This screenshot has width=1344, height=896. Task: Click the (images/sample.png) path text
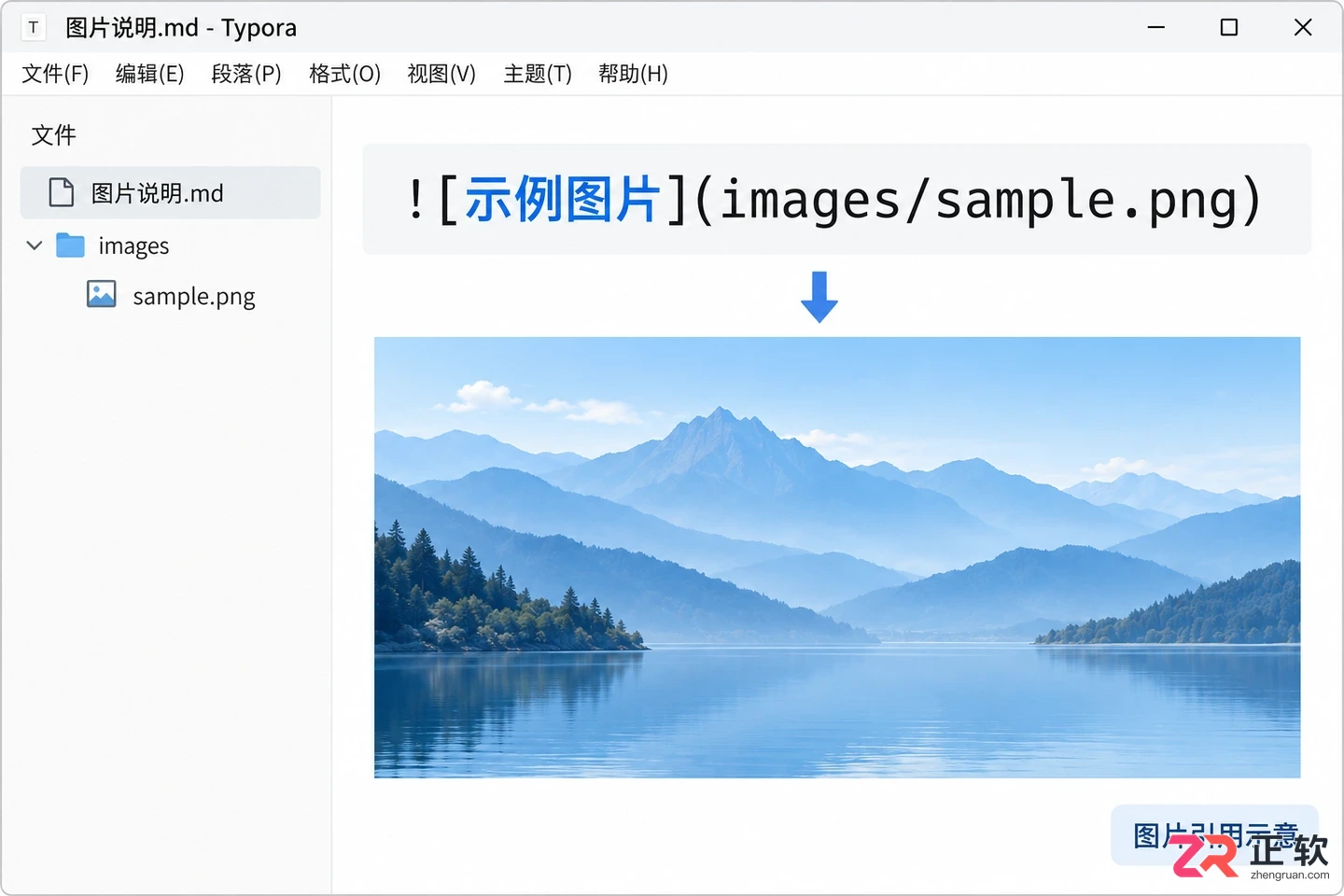coord(979,201)
